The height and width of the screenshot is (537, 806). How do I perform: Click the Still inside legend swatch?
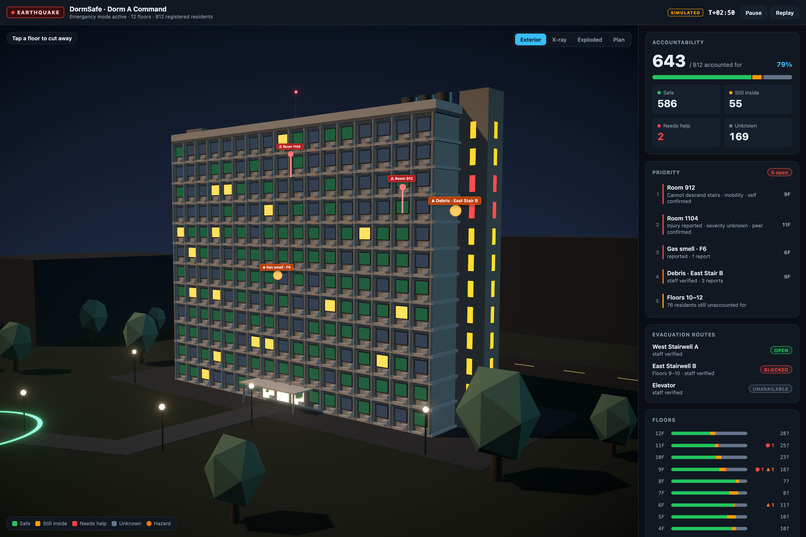point(38,524)
